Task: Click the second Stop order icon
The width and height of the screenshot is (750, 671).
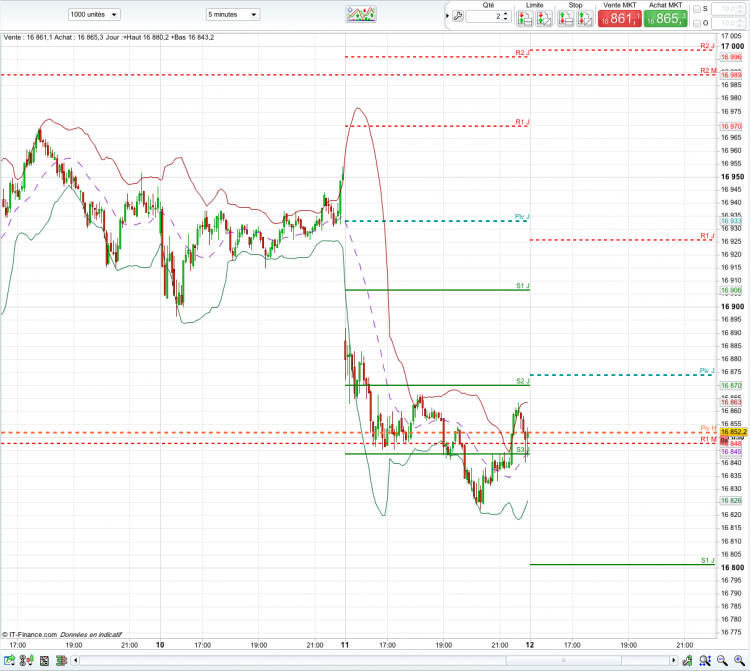Action: pyautogui.click(x=585, y=18)
